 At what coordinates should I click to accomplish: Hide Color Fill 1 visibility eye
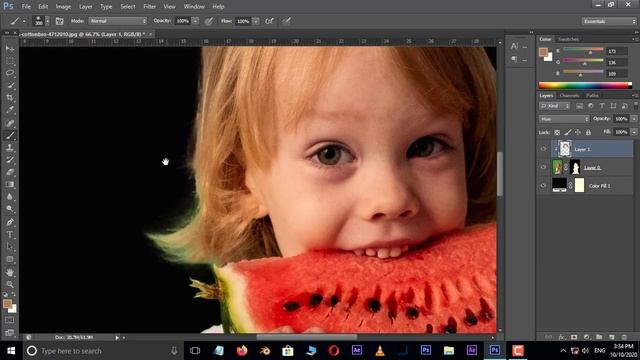click(x=543, y=186)
